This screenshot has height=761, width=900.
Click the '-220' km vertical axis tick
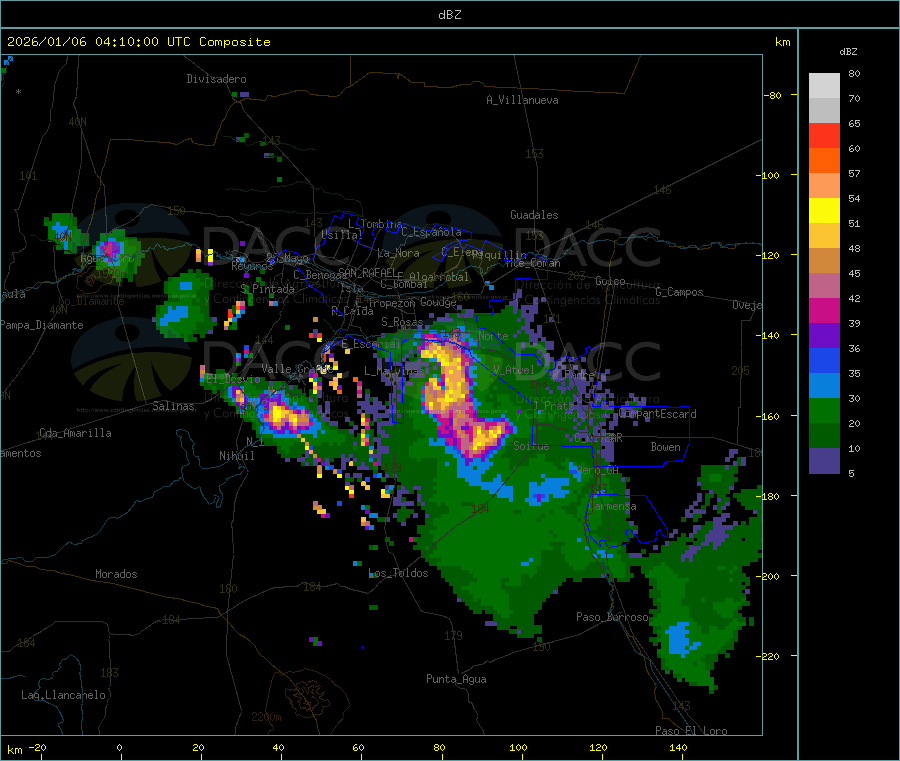click(770, 657)
